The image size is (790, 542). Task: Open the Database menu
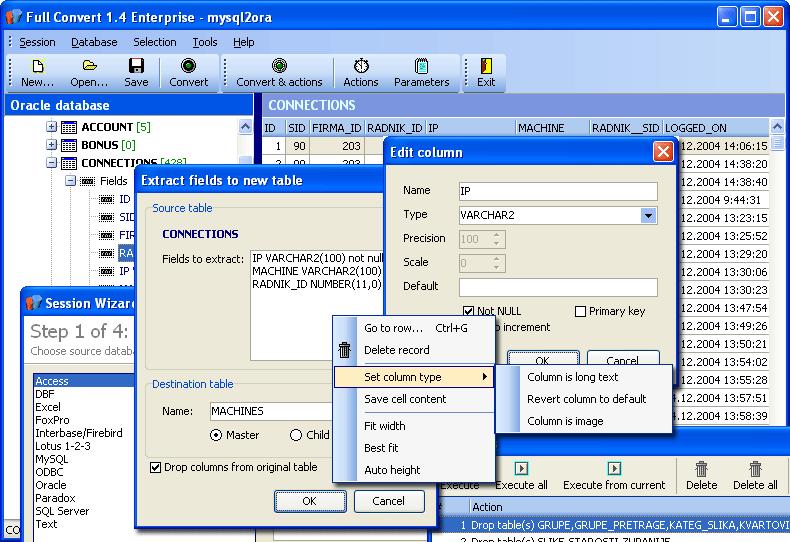tap(94, 42)
